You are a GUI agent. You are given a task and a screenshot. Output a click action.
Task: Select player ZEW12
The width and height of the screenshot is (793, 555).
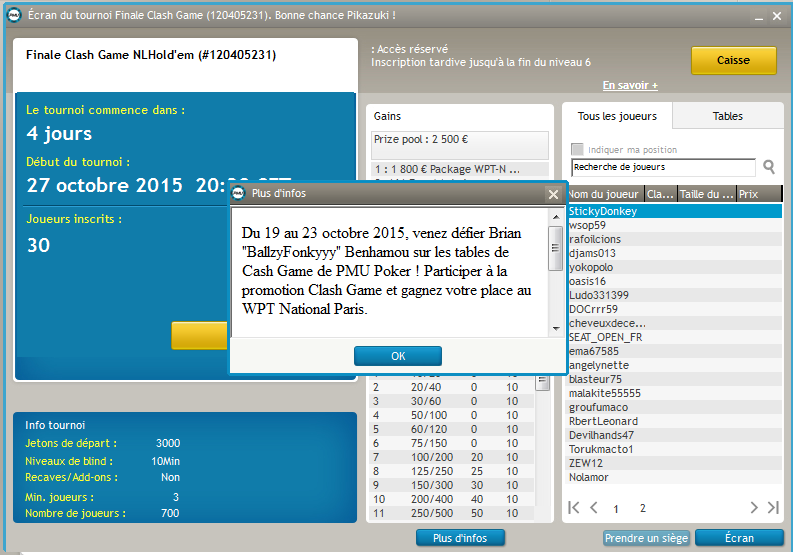[674, 463]
